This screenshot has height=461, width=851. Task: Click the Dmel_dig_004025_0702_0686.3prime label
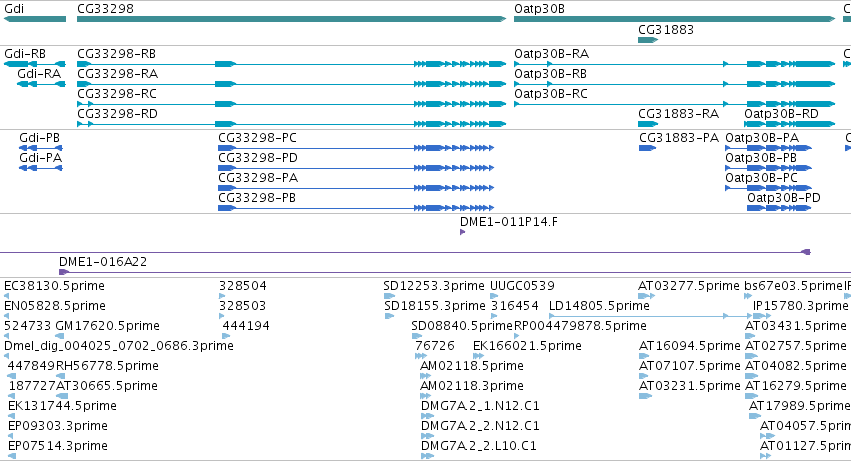118,346
